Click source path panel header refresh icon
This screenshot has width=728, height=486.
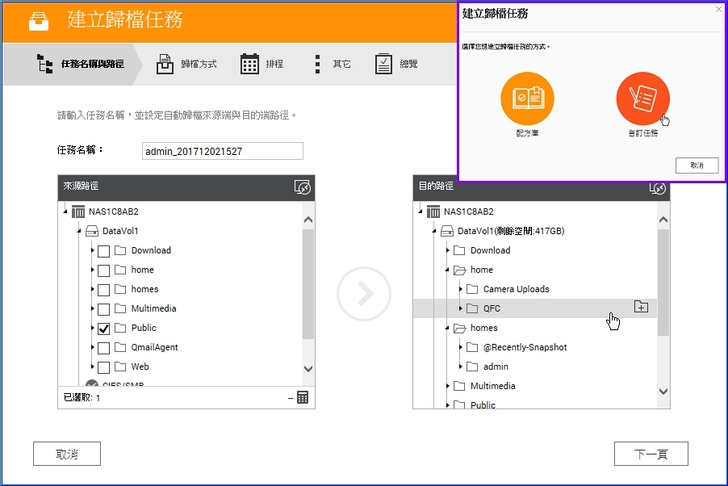click(x=303, y=187)
